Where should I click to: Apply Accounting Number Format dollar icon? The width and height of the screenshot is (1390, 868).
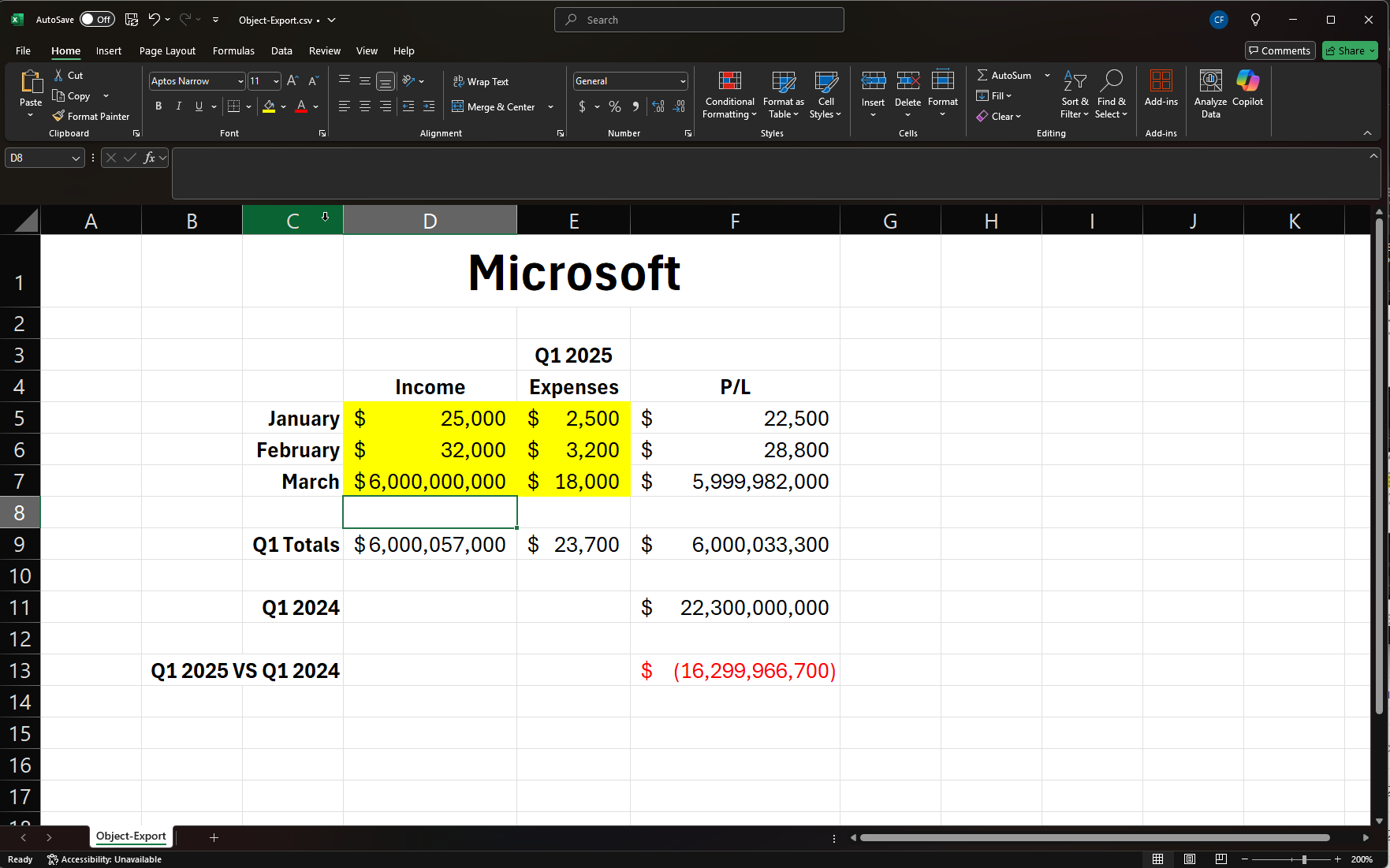[582, 106]
